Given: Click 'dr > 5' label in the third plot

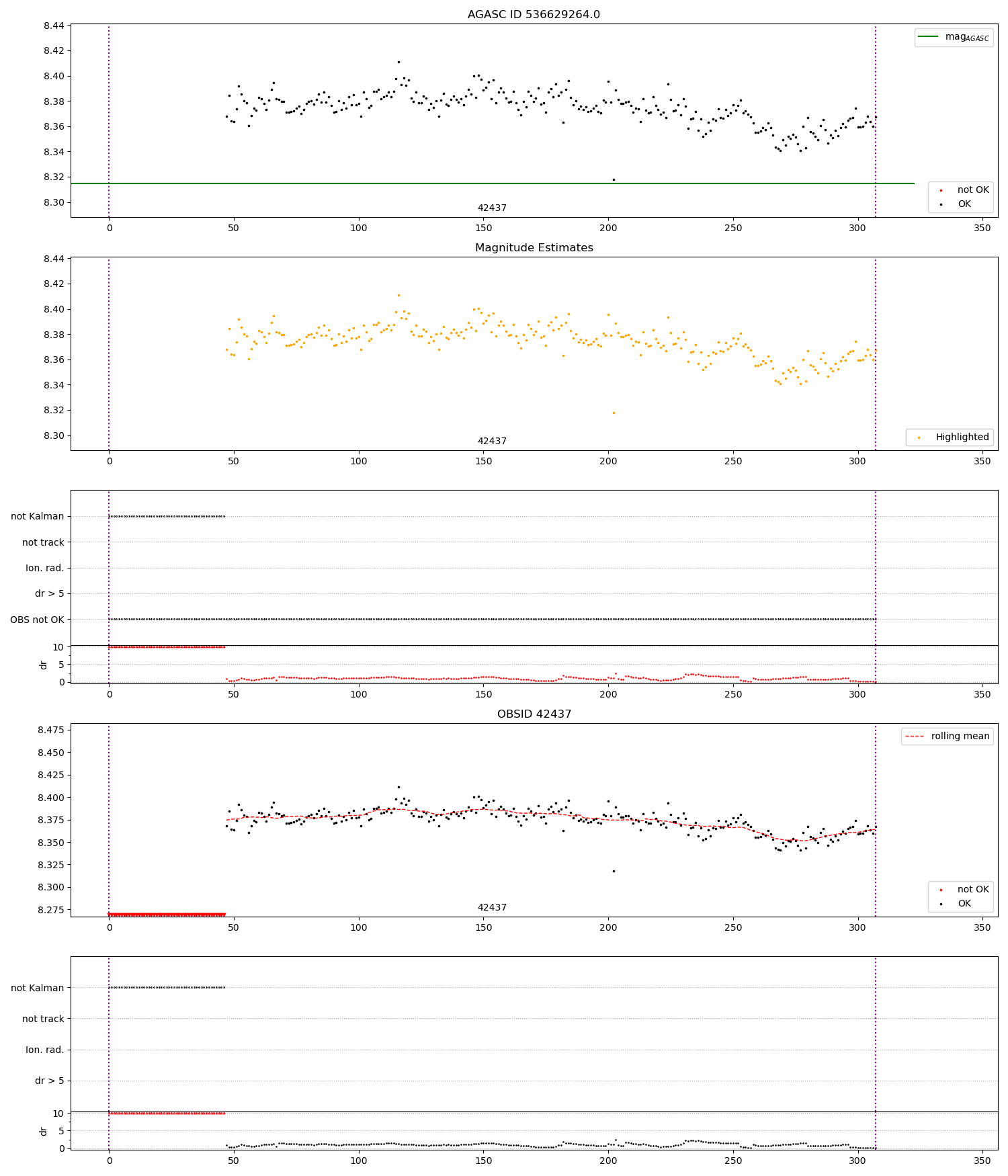Looking at the screenshot, I should tap(50, 594).
